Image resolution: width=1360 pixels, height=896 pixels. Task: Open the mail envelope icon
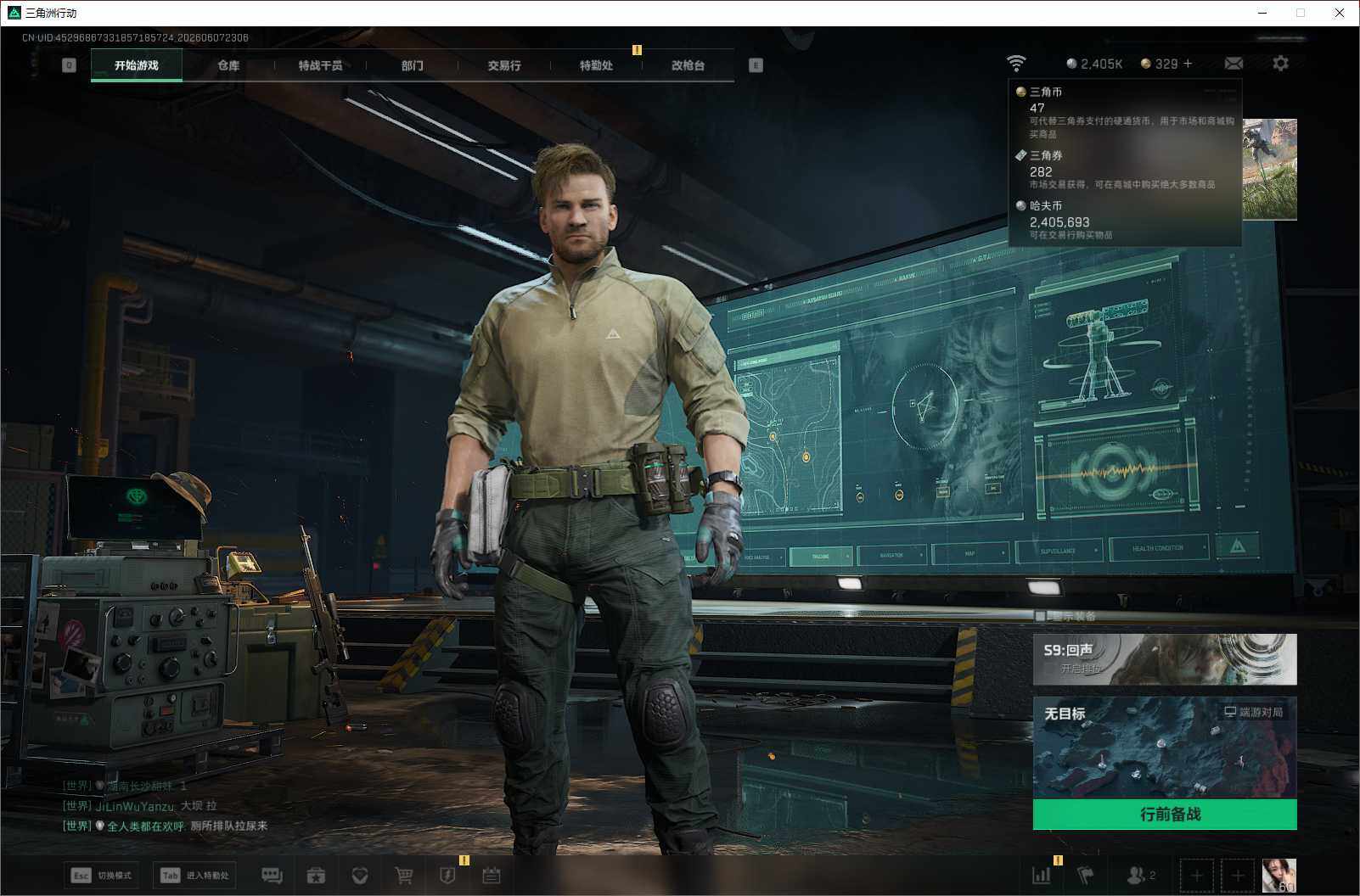[x=1234, y=64]
